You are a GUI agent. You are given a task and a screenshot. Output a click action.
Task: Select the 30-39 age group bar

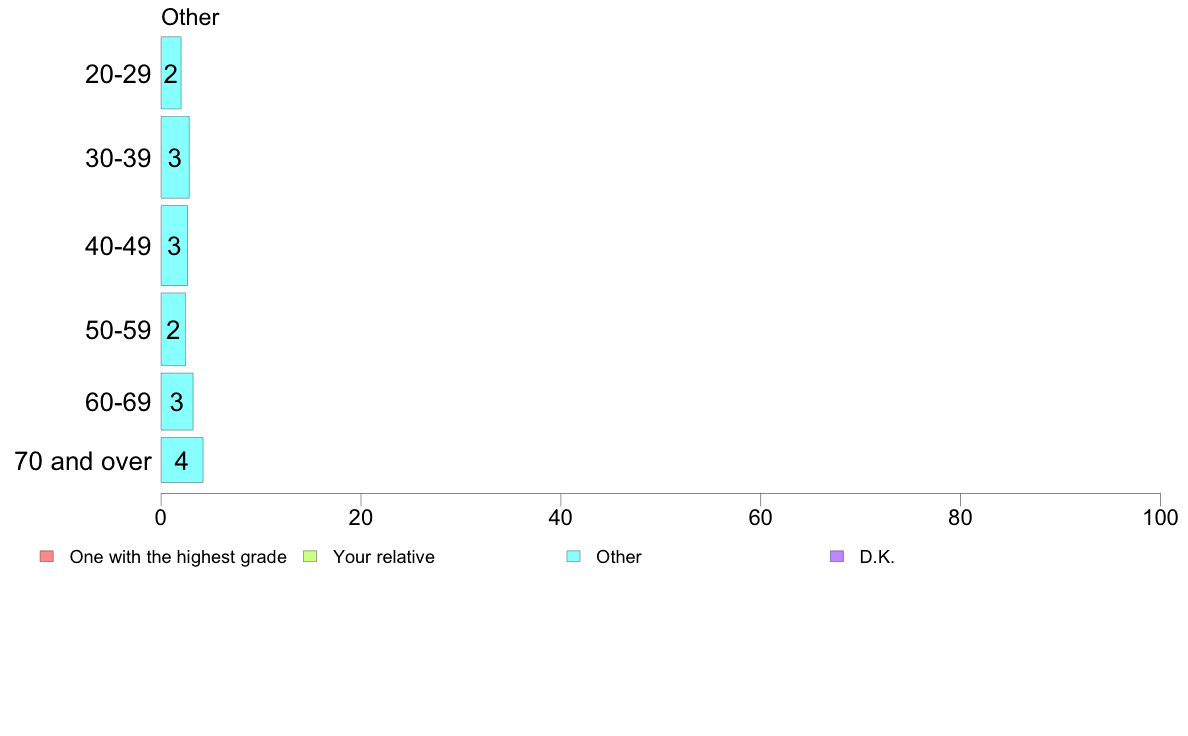pos(175,158)
